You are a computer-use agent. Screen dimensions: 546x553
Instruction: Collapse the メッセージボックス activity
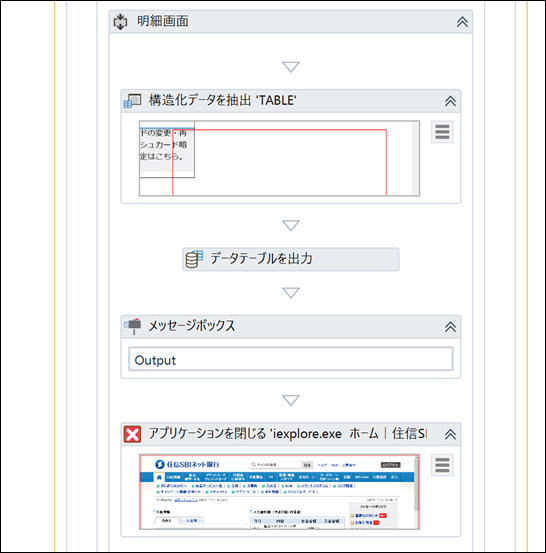point(450,327)
